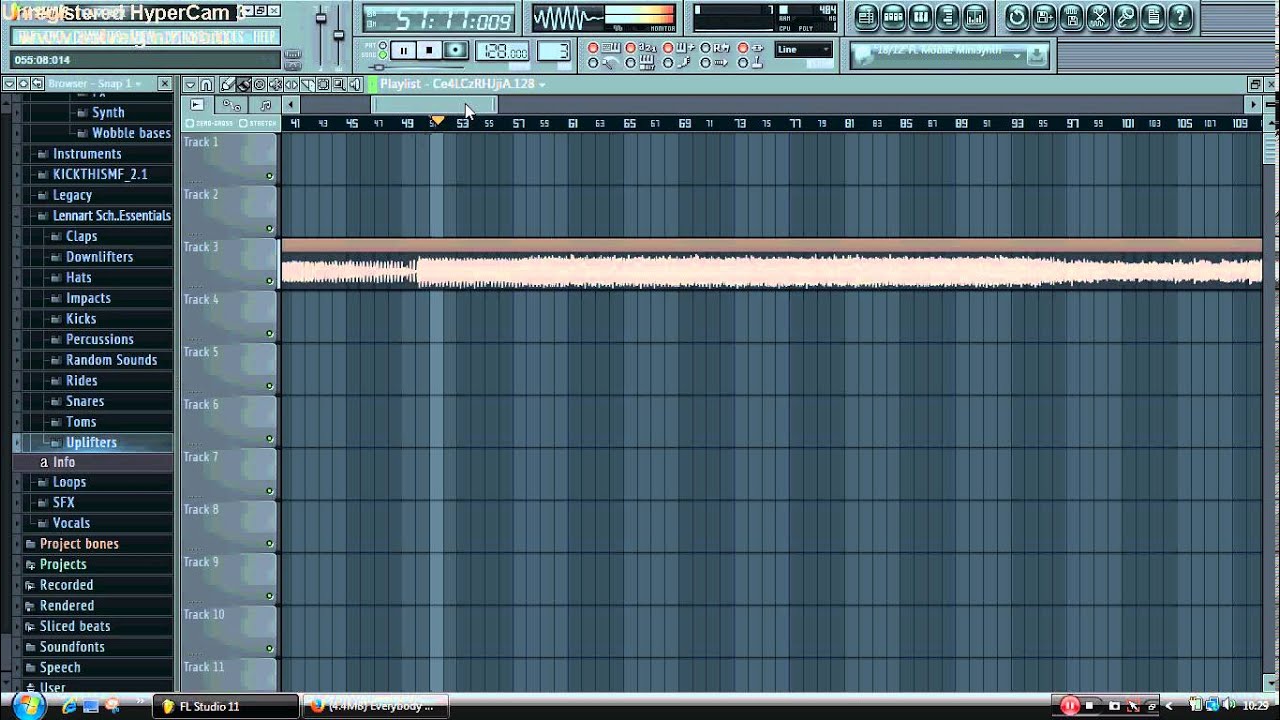Click the tempo 128.000 display

(502, 51)
